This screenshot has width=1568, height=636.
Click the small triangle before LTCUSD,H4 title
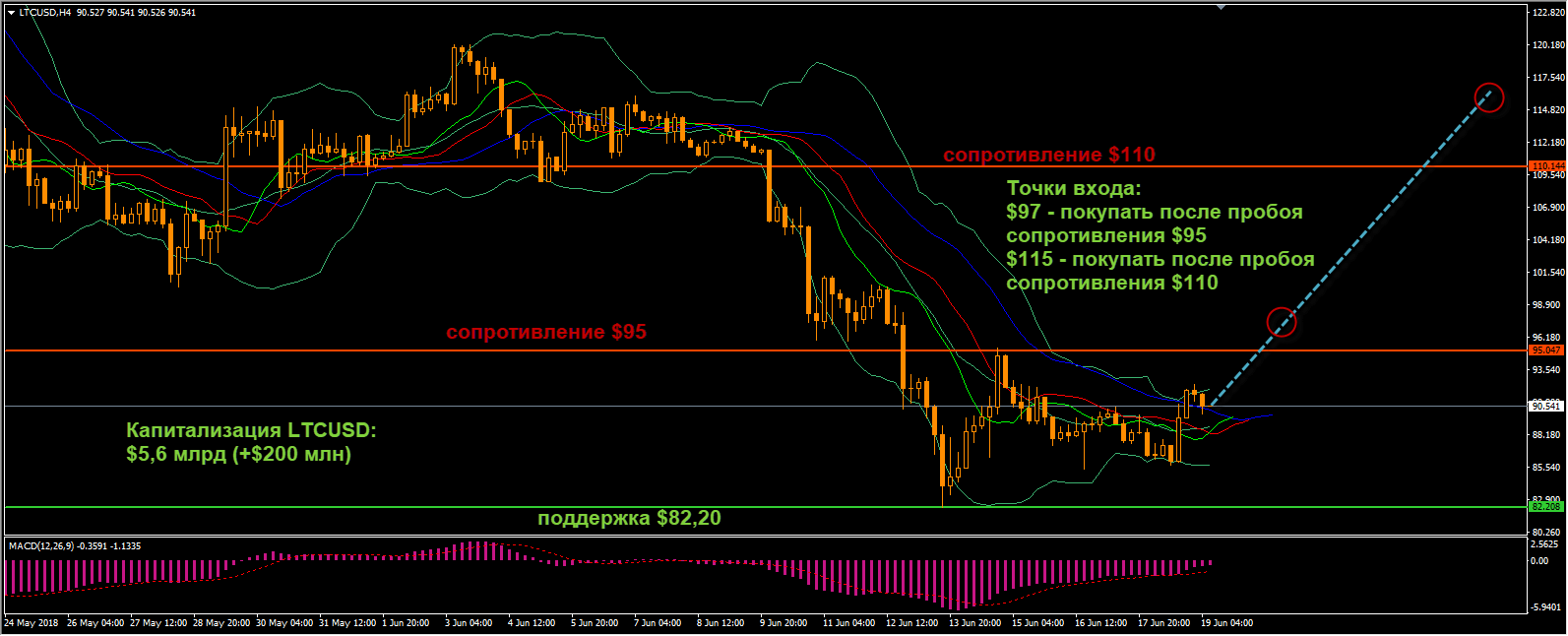(x=12, y=13)
